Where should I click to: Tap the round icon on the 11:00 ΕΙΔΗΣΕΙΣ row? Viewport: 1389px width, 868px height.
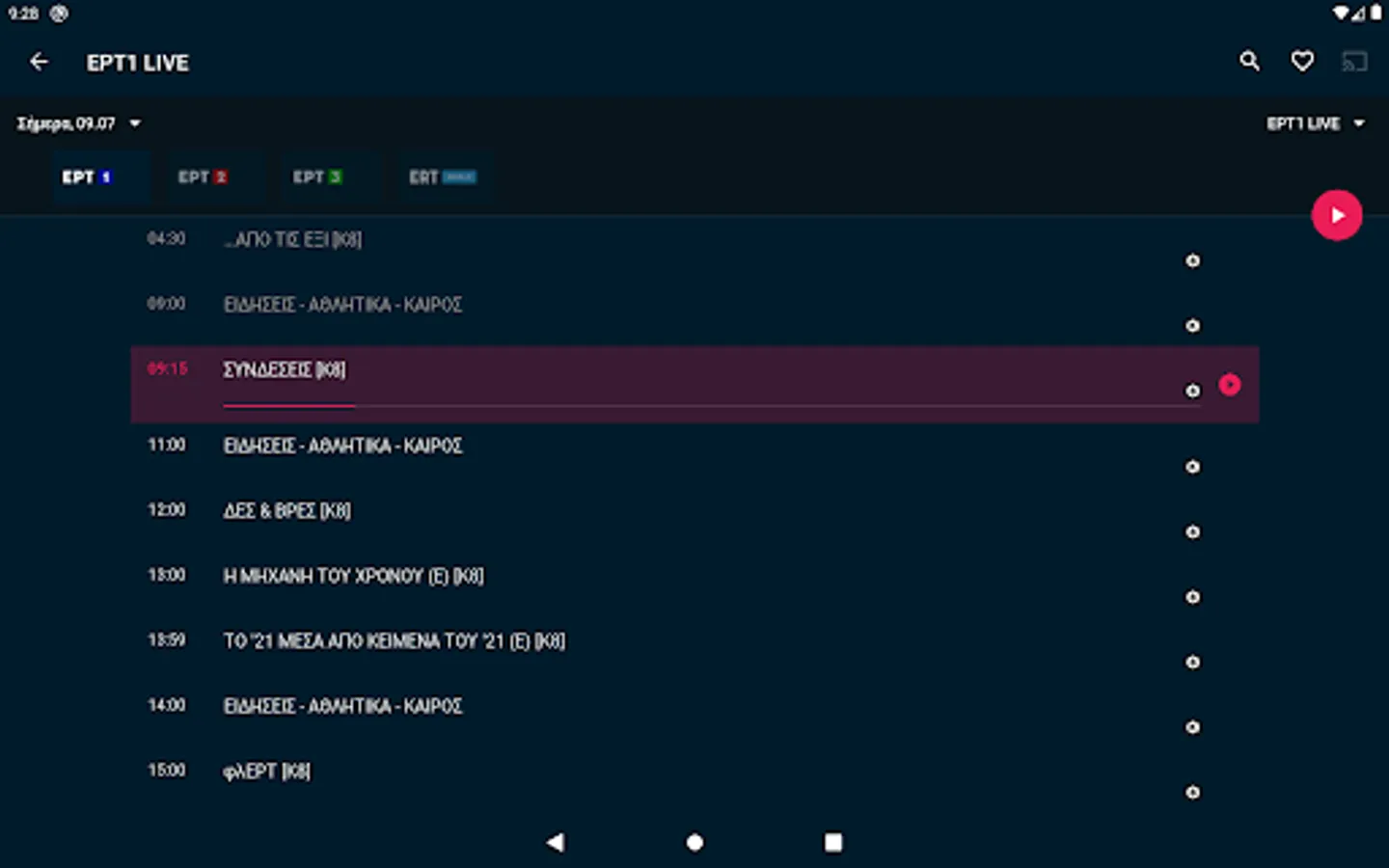[x=1193, y=467]
